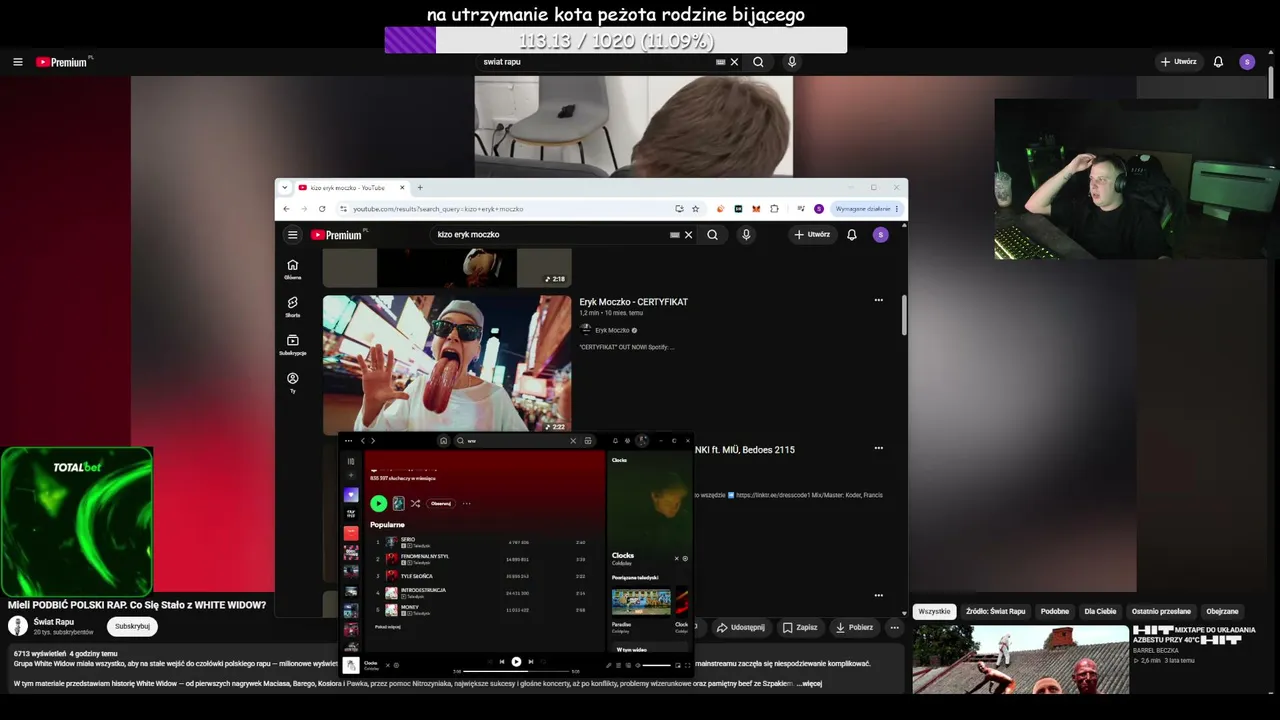Image resolution: width=1280 pixels, height=720 pixels.
Task: Toggle play/pause in the Spotify player bar
Action: point(516,661)
